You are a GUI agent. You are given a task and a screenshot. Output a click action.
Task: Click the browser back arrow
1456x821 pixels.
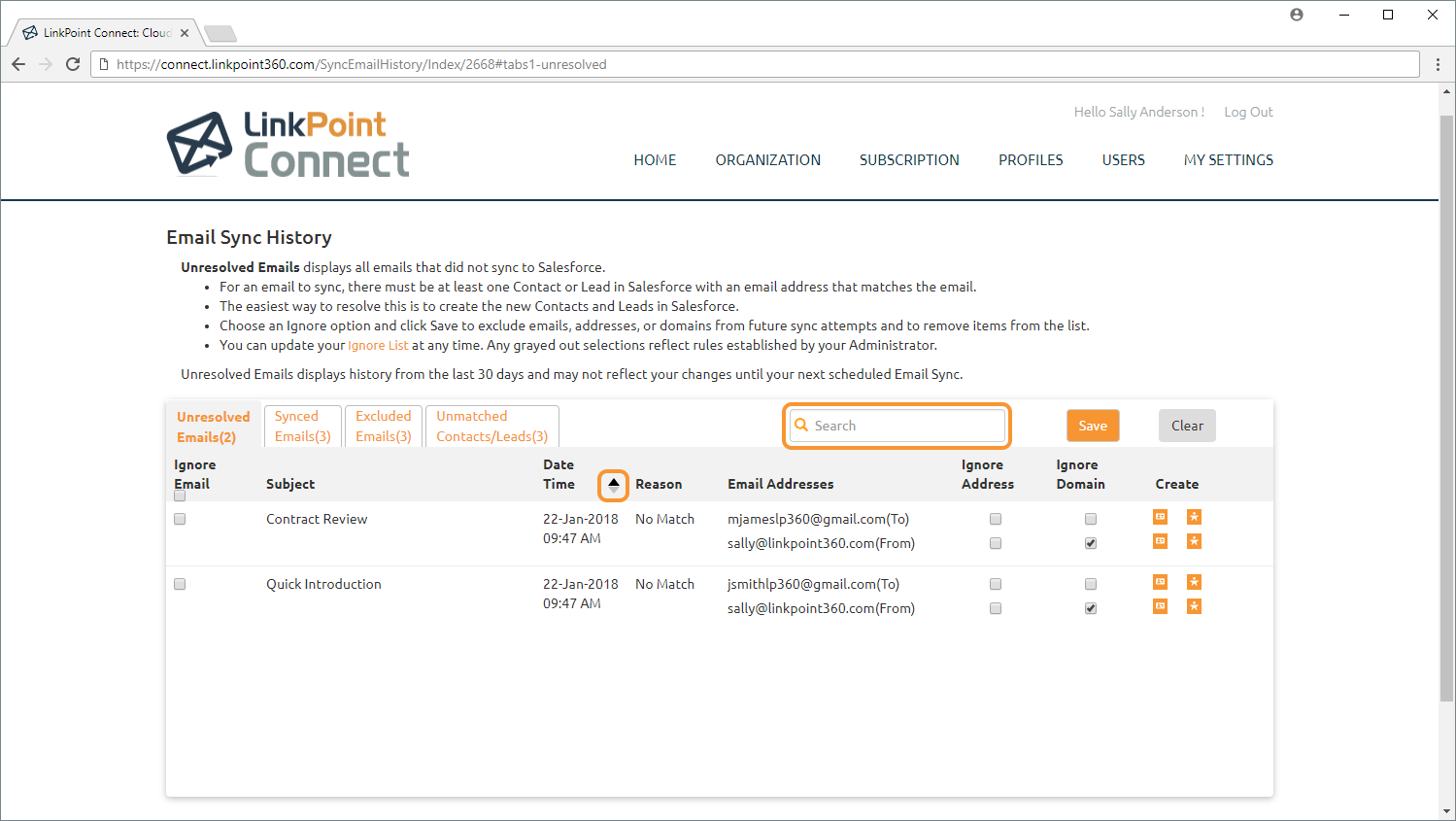[x=18, y=64]
